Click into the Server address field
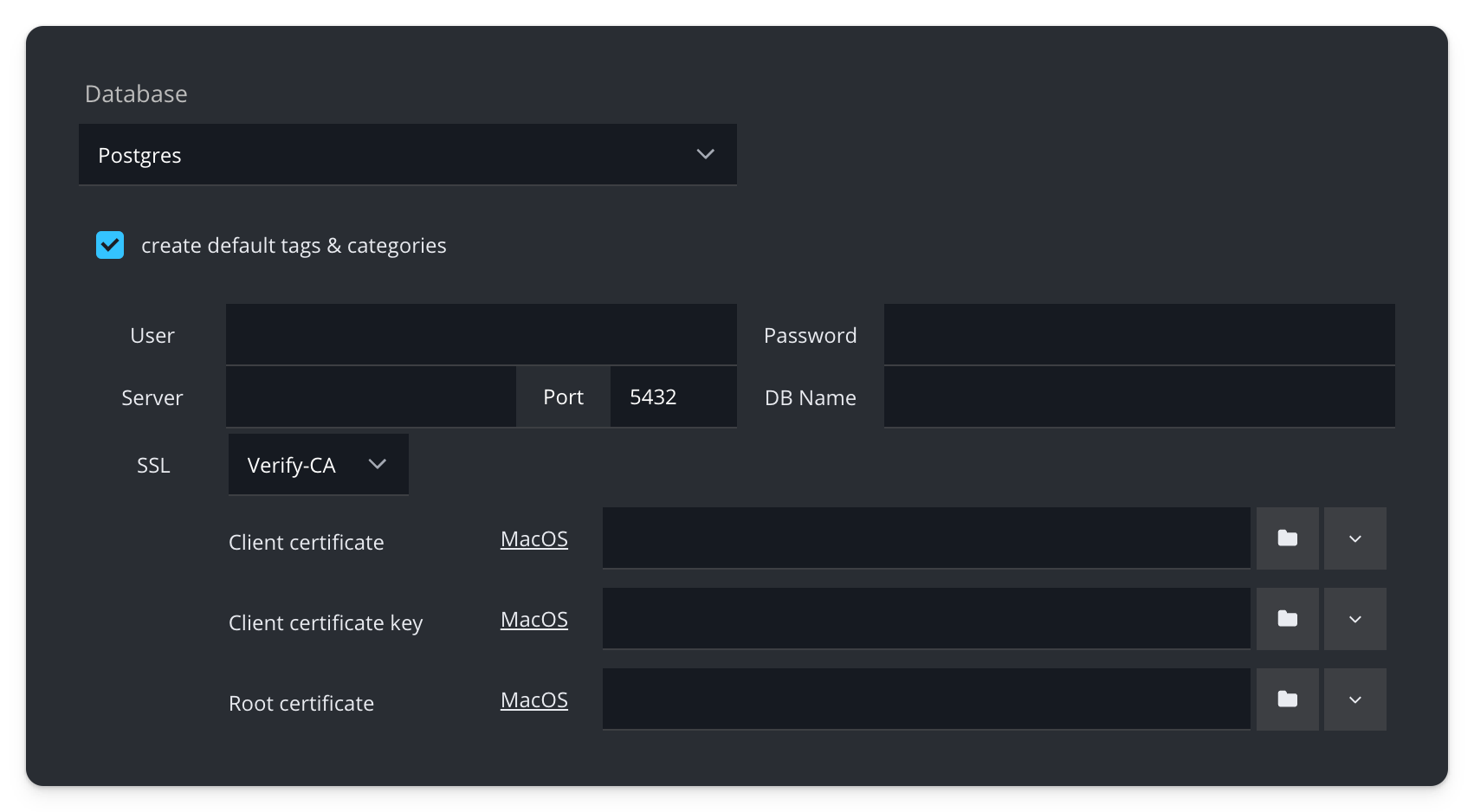 [371, 396]
